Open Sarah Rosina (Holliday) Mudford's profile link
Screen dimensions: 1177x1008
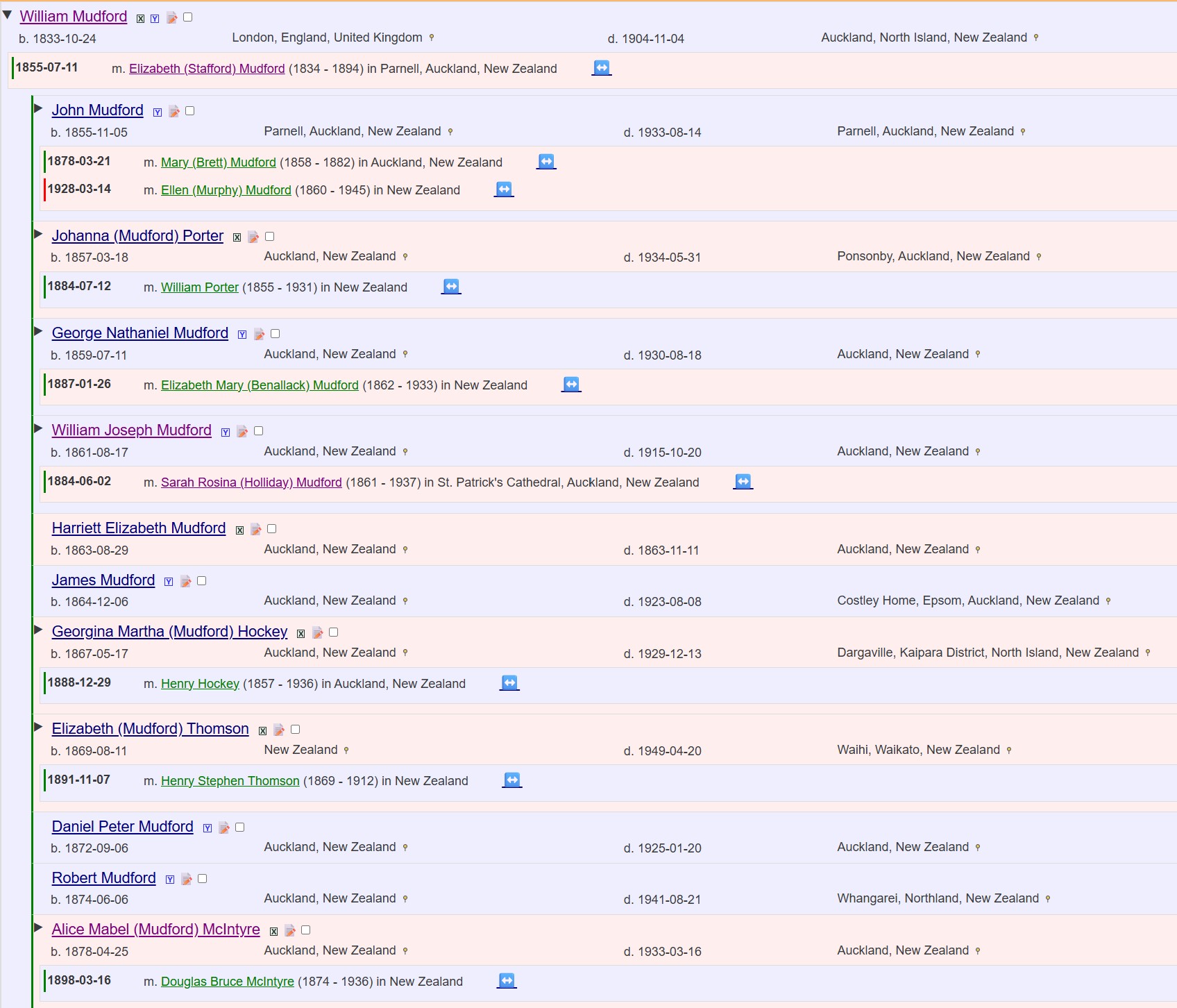(x=251, y=482)
